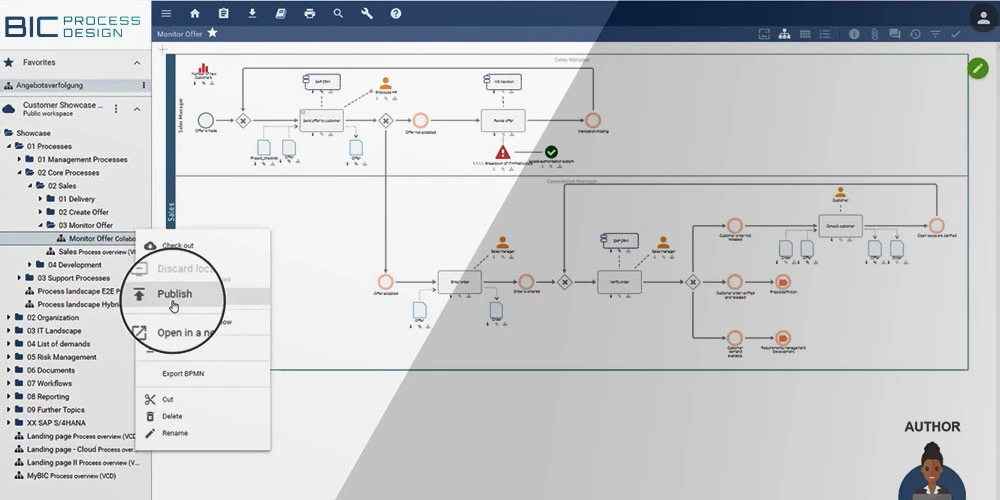This screenshot has width=1000, height=500.
Task: Open the 04 List of demands folder
Action: [x=59, y=344]
